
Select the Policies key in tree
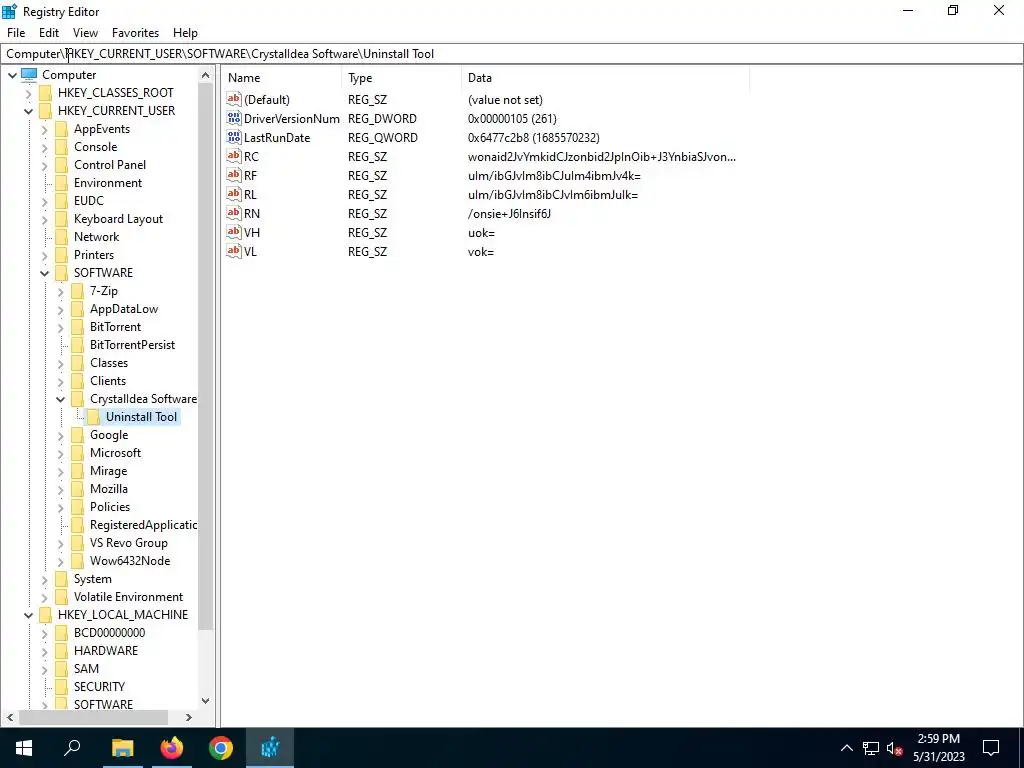point(110,507)
